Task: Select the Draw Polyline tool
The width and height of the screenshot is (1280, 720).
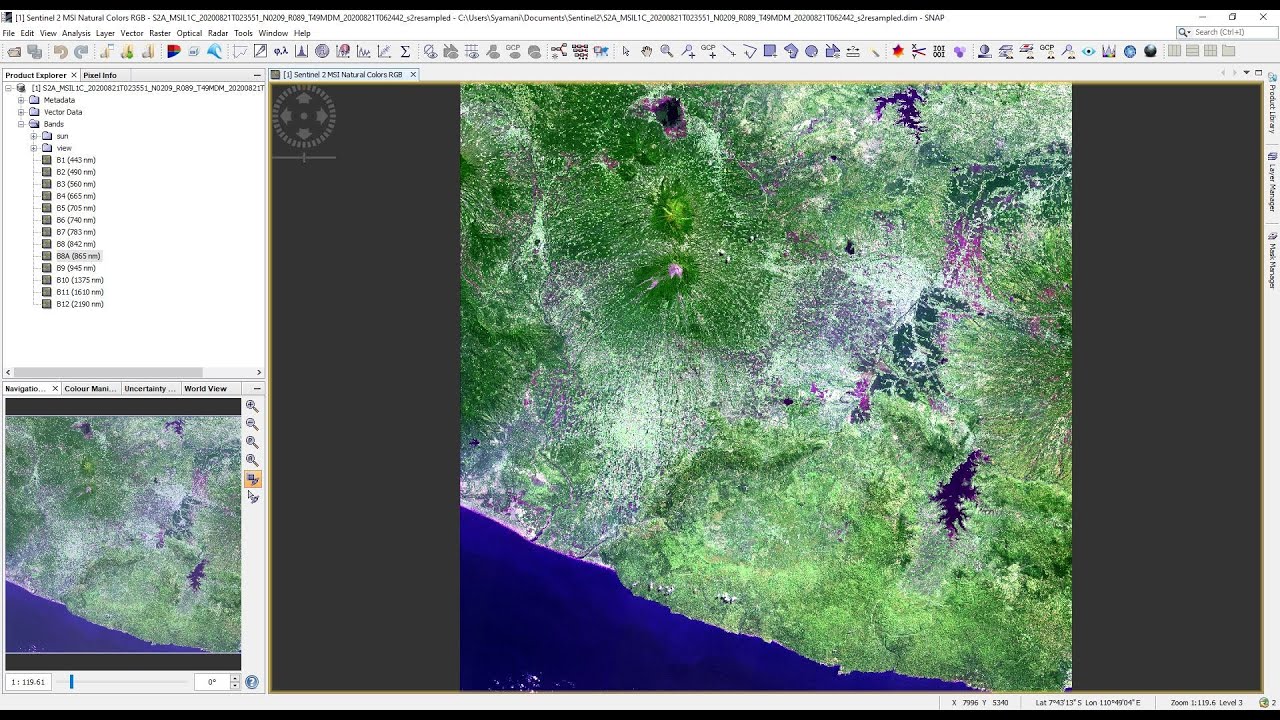Action: click(x=750, y=51)
